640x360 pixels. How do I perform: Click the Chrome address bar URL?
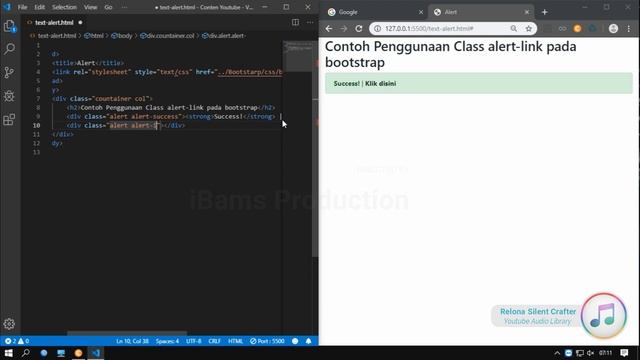tap(429, 29)
